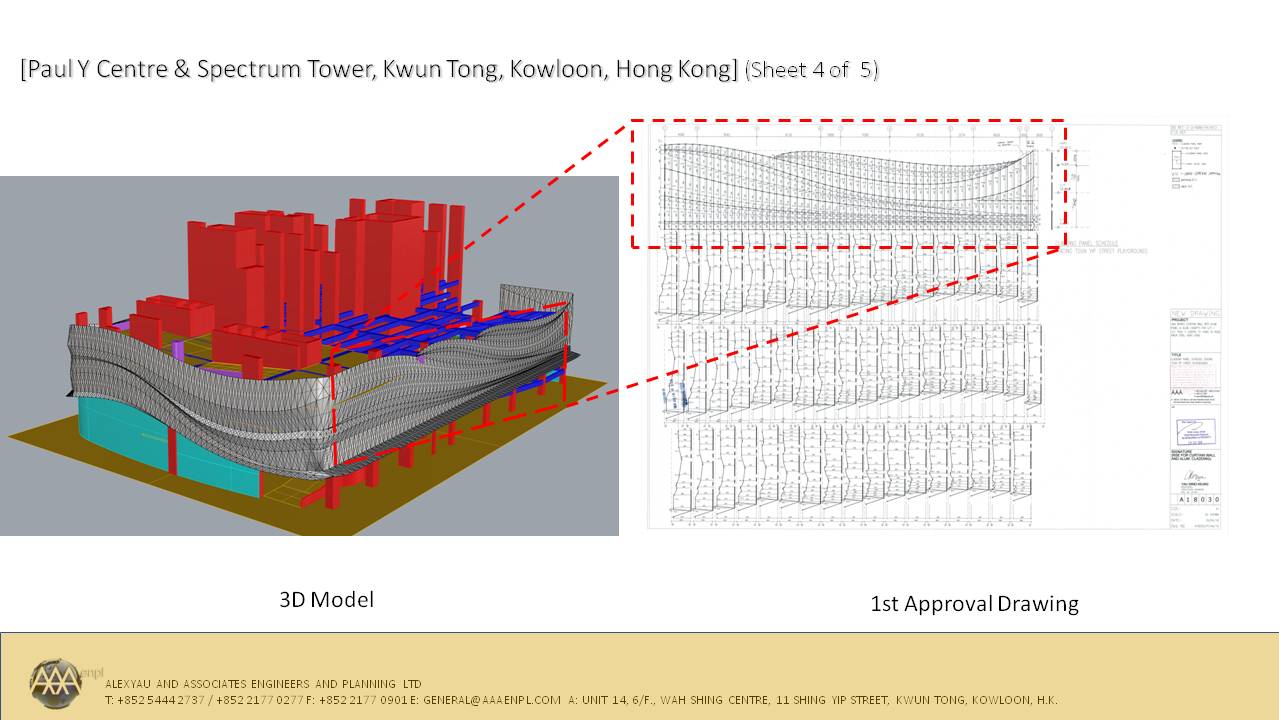
Task: Click the blue handwritten annotation on drawing
Action: pos(676,395)
